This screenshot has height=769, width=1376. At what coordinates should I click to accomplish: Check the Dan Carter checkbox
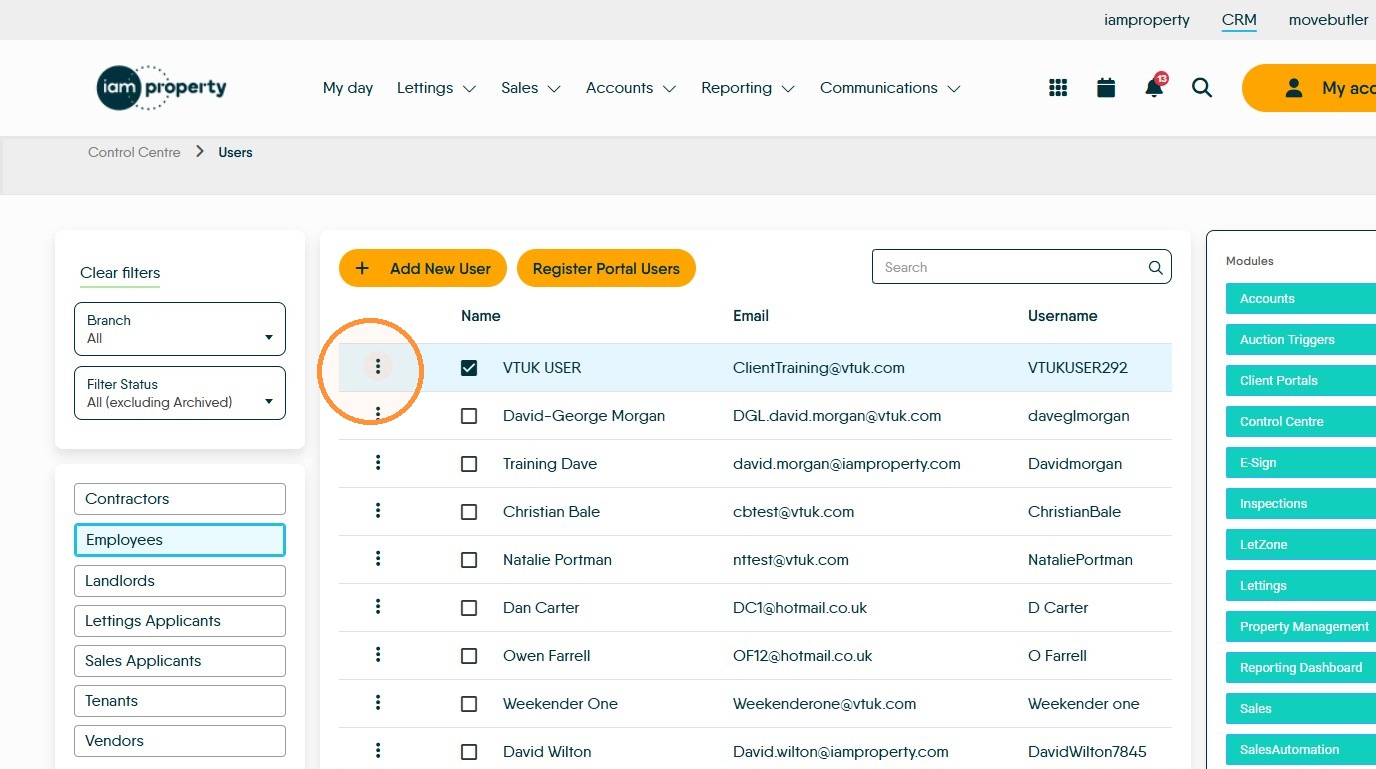click(x=469, y=608)
